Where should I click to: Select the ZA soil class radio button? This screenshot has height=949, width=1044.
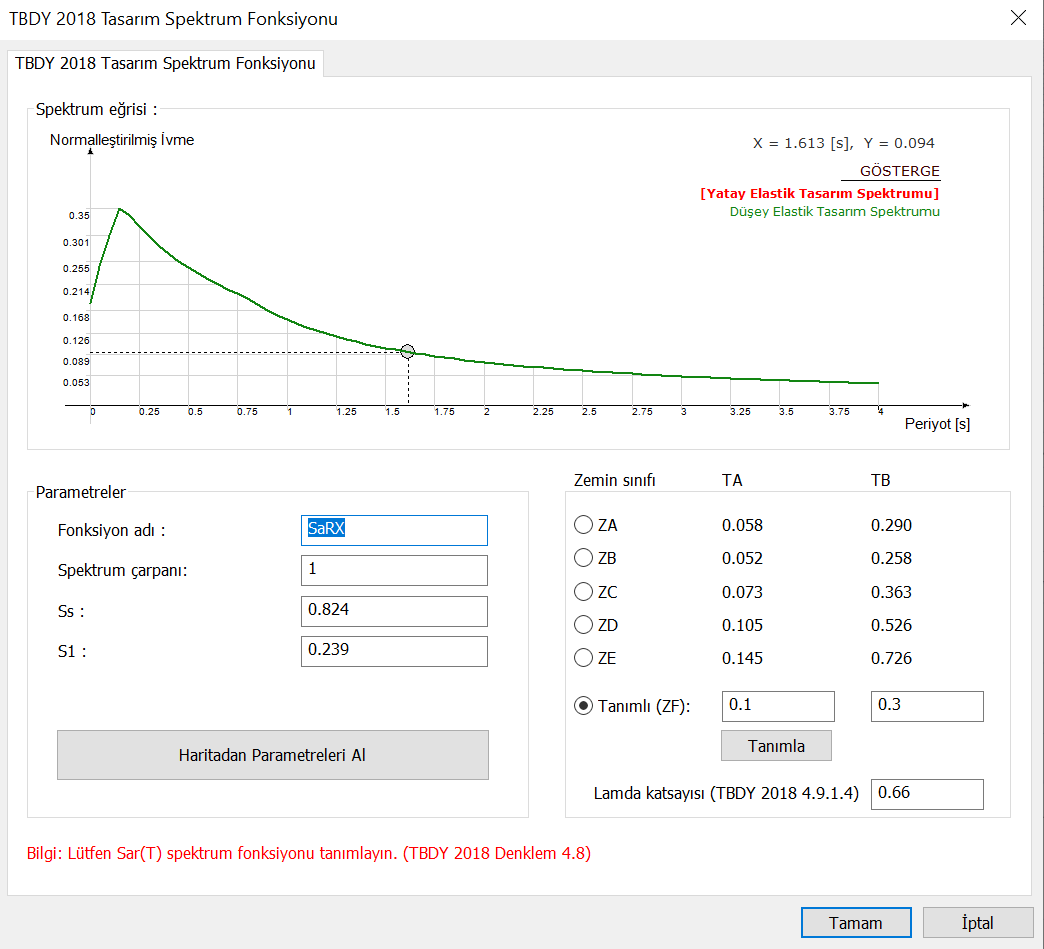583,525
